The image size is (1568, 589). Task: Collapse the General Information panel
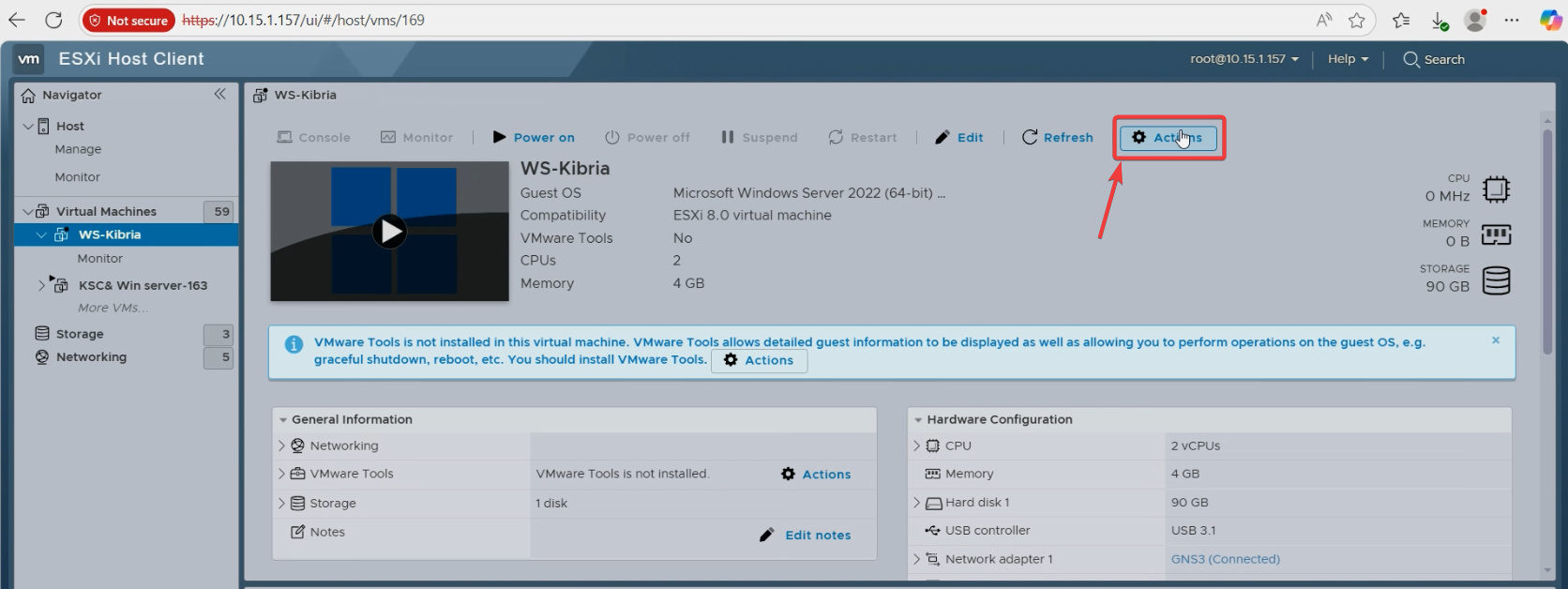[283, 420]
